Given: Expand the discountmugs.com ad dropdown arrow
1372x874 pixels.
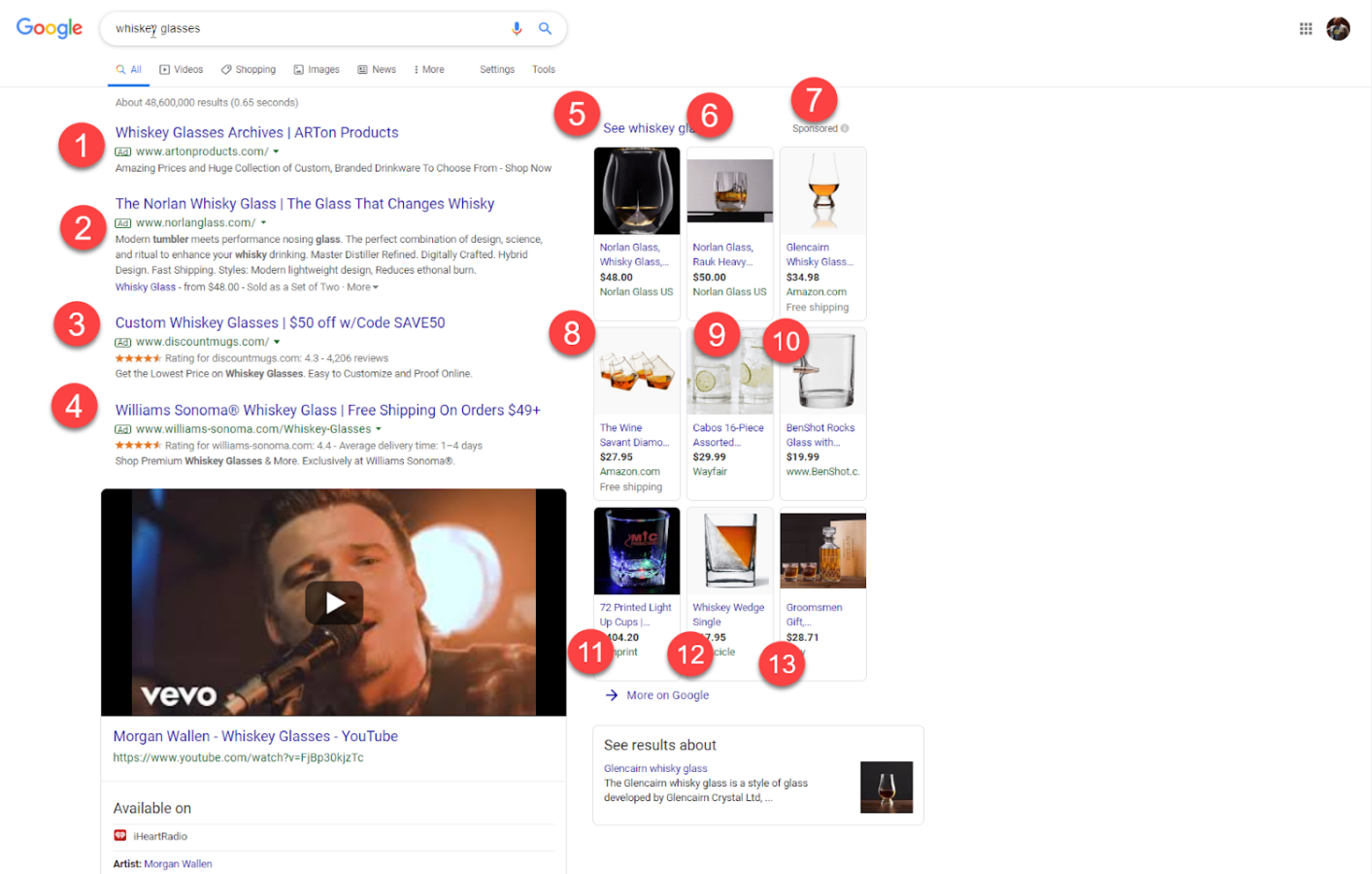Looking at the screenshot, I should [x=277, y=342].
